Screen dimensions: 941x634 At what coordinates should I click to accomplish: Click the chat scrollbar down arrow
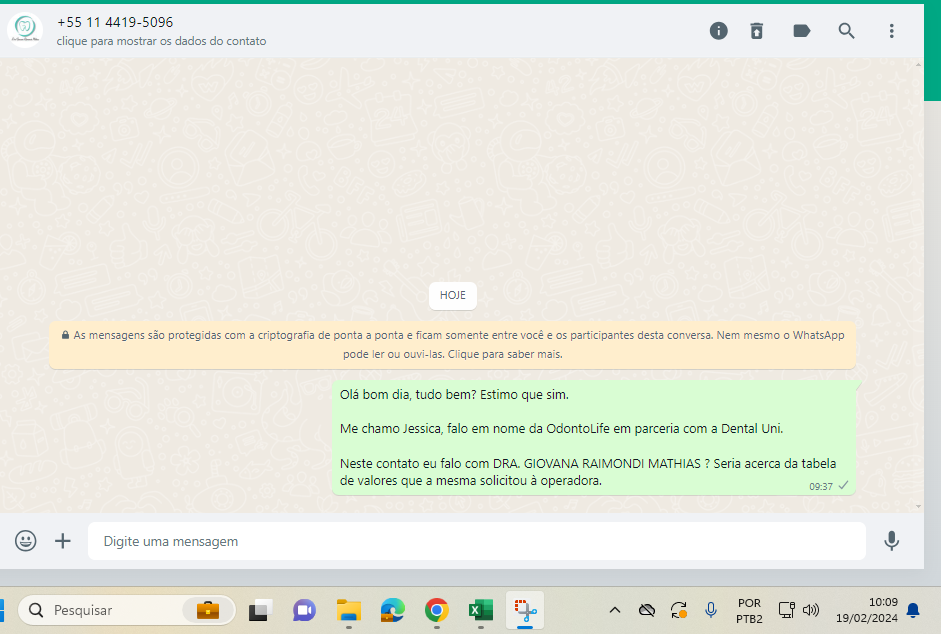click(x=918, y=506)
